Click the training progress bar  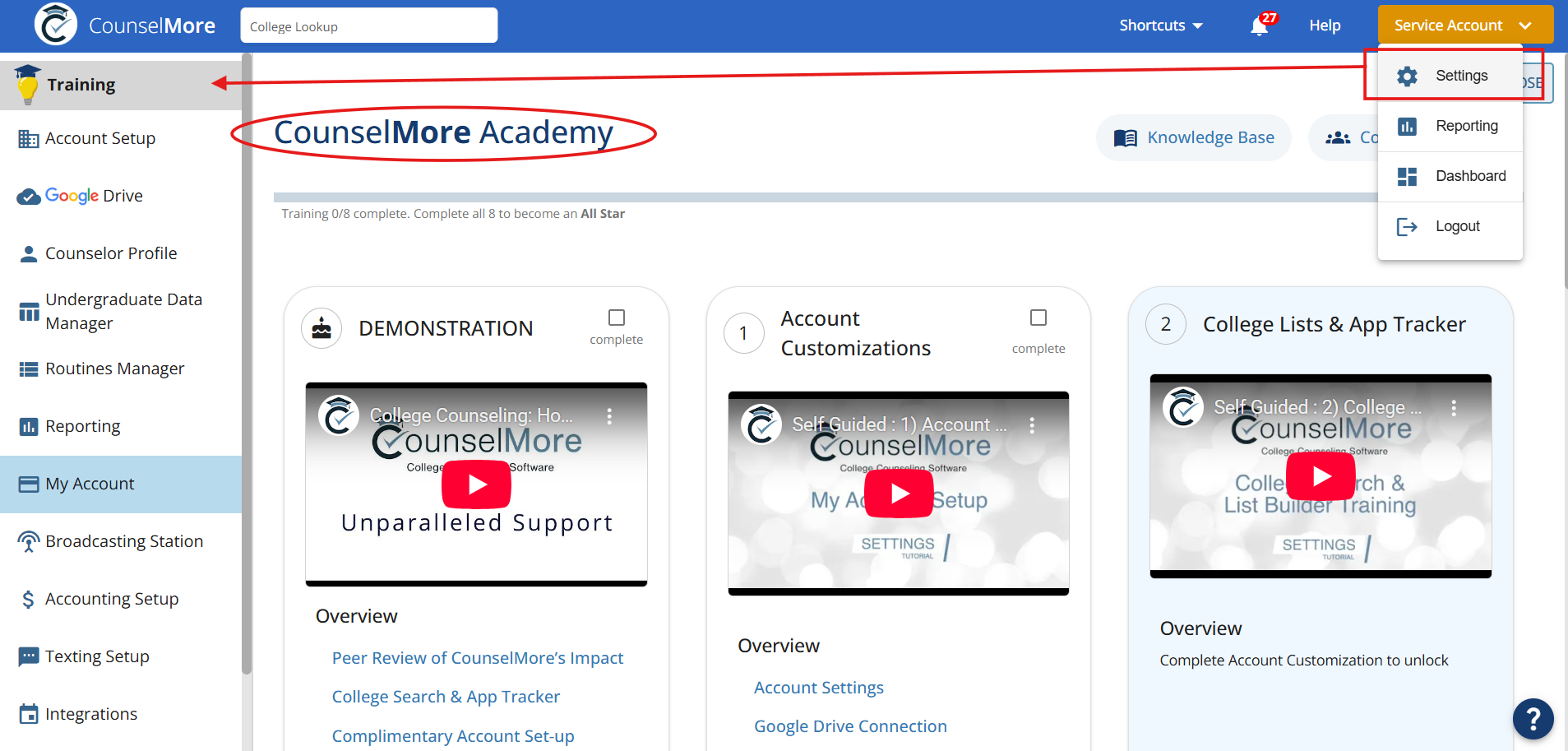(822, 197)
